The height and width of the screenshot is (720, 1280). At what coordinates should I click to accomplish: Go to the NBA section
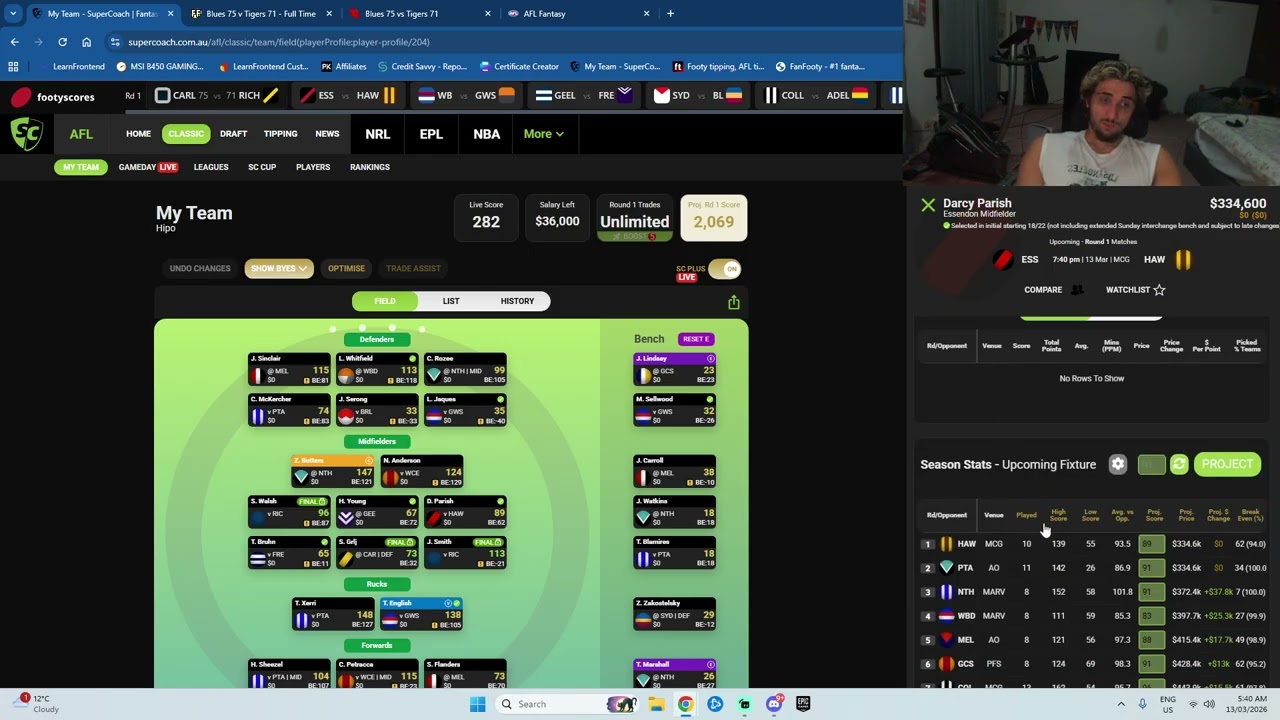(486, 134)
